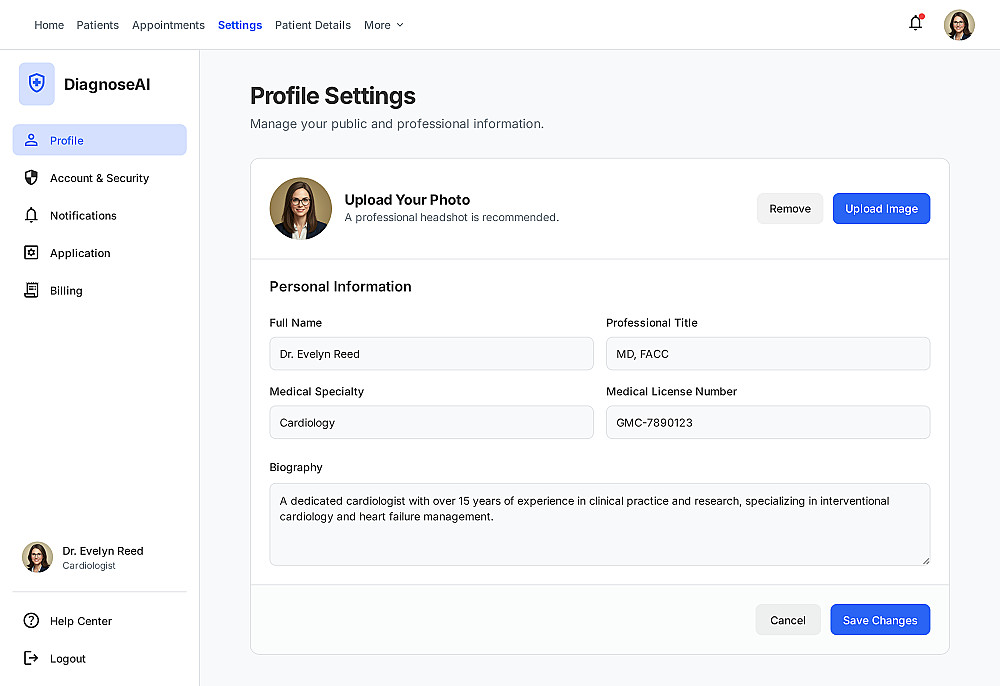Open the Patients tab
Viewport: 1000px width, 686px height.
(98, 25)
